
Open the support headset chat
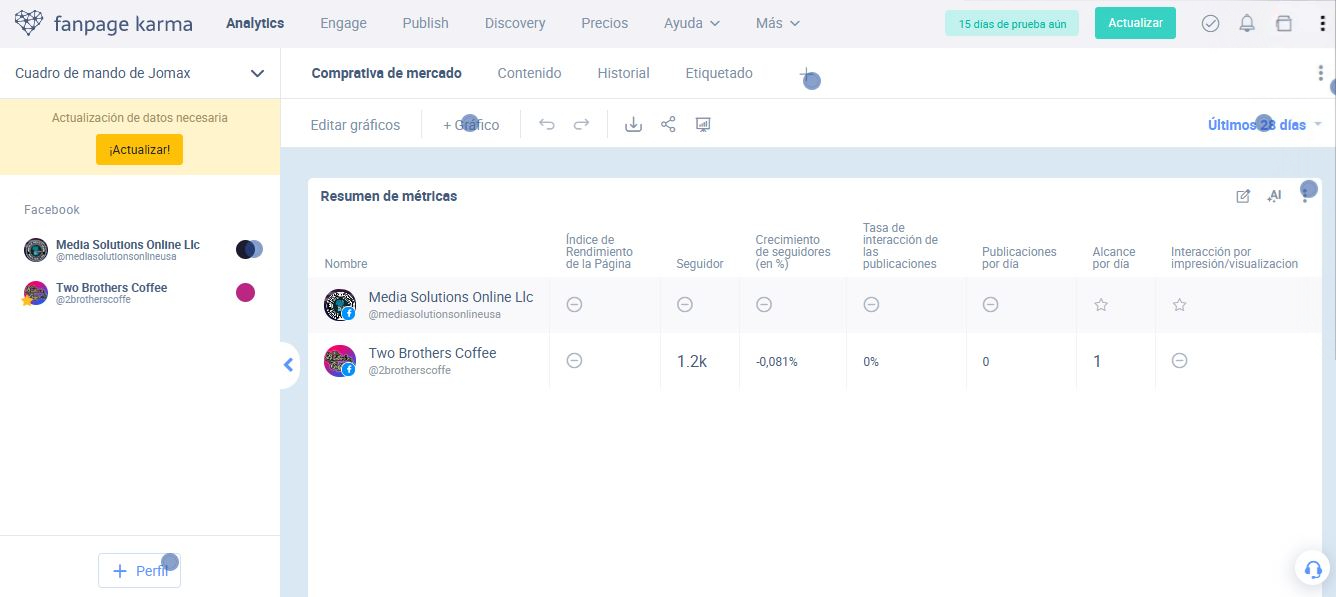pos(1311,568)
